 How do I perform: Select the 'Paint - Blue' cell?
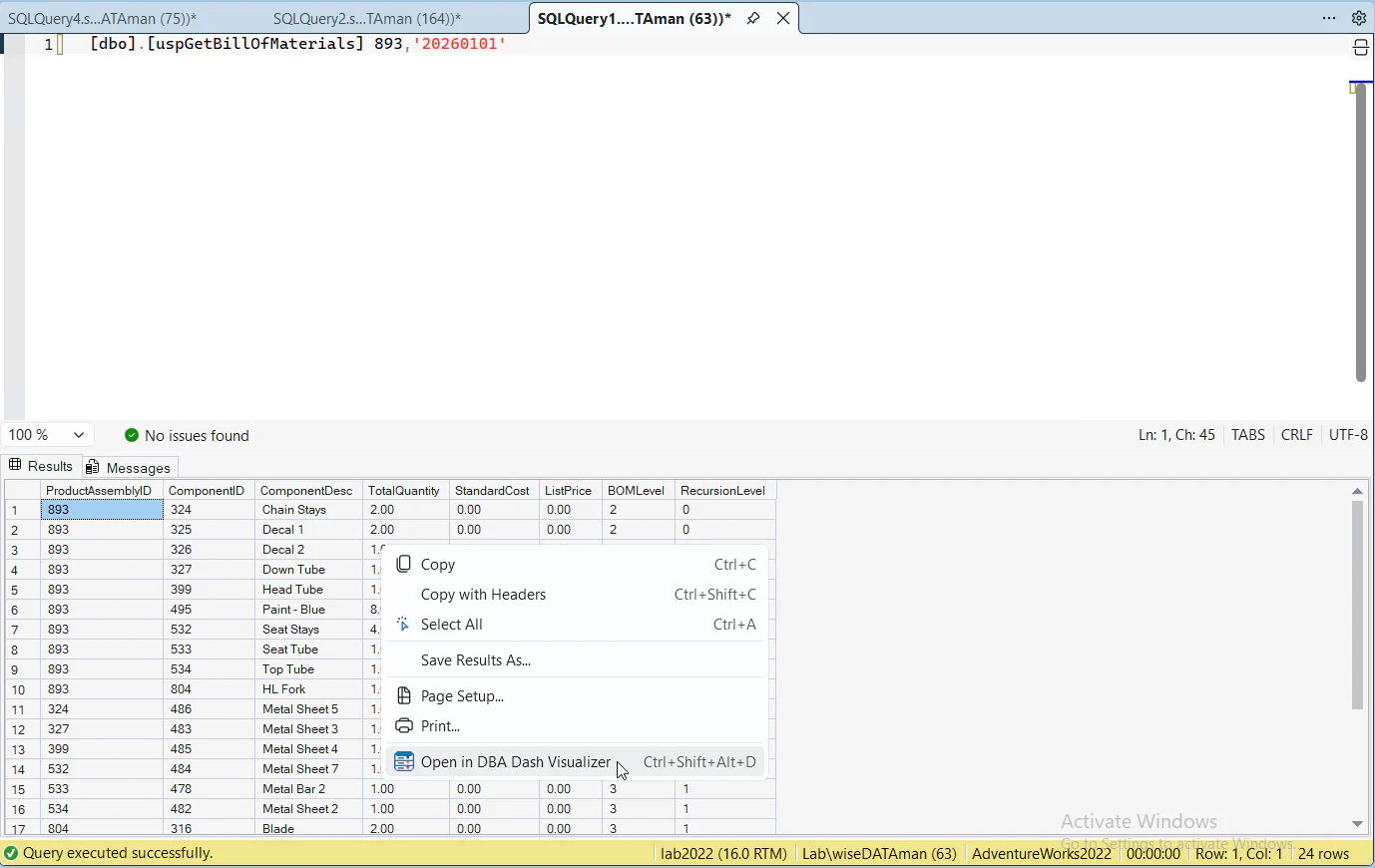coord(308,610)
